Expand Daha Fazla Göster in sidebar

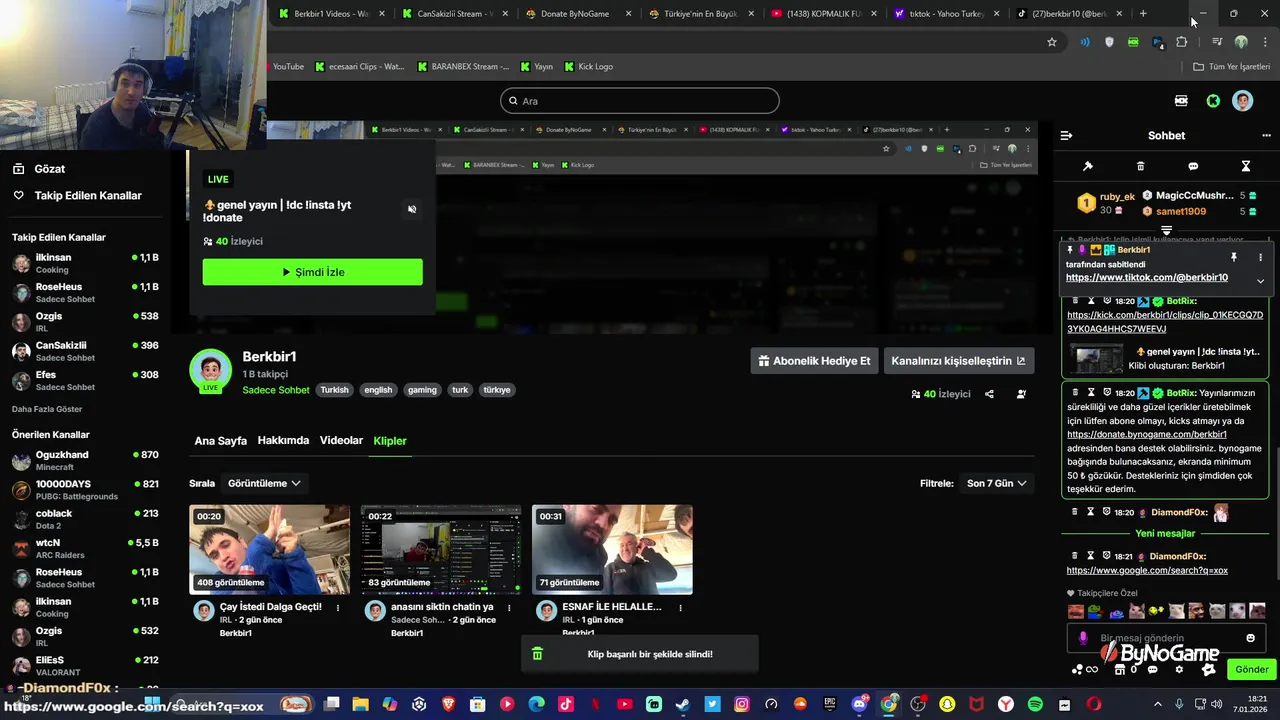[47, 409]
